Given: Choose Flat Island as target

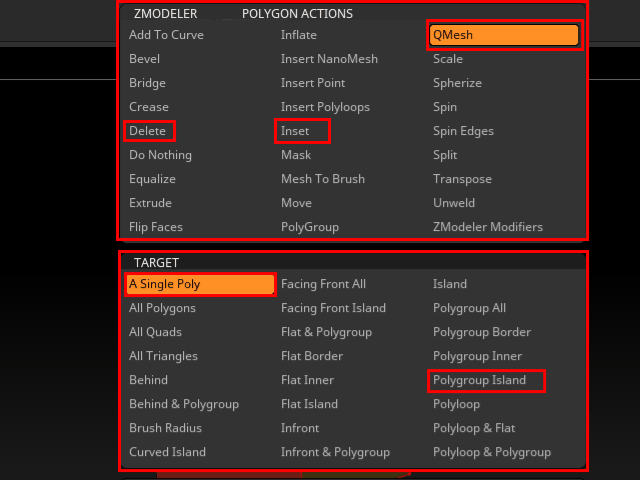Looking at the screenshot, I should (309, 404).
